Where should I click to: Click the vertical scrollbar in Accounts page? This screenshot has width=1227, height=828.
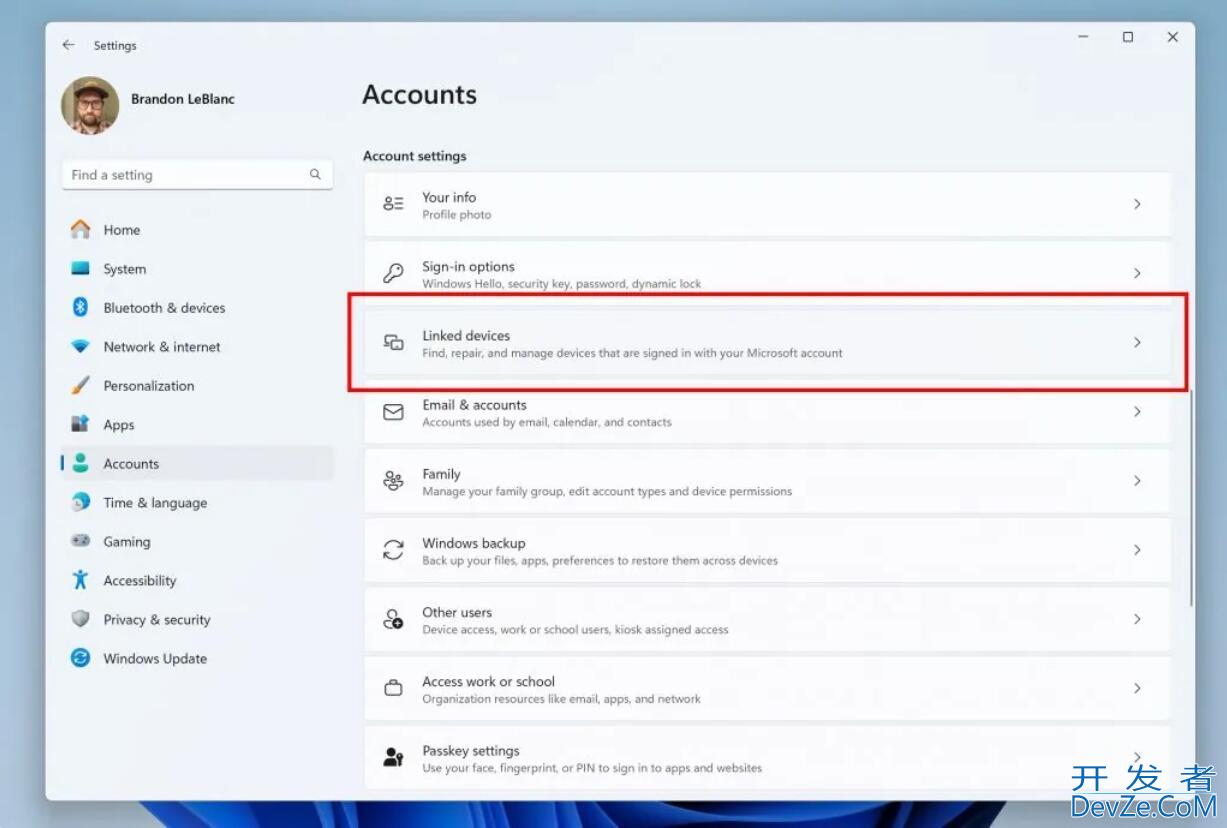[x=1190, y=497]
